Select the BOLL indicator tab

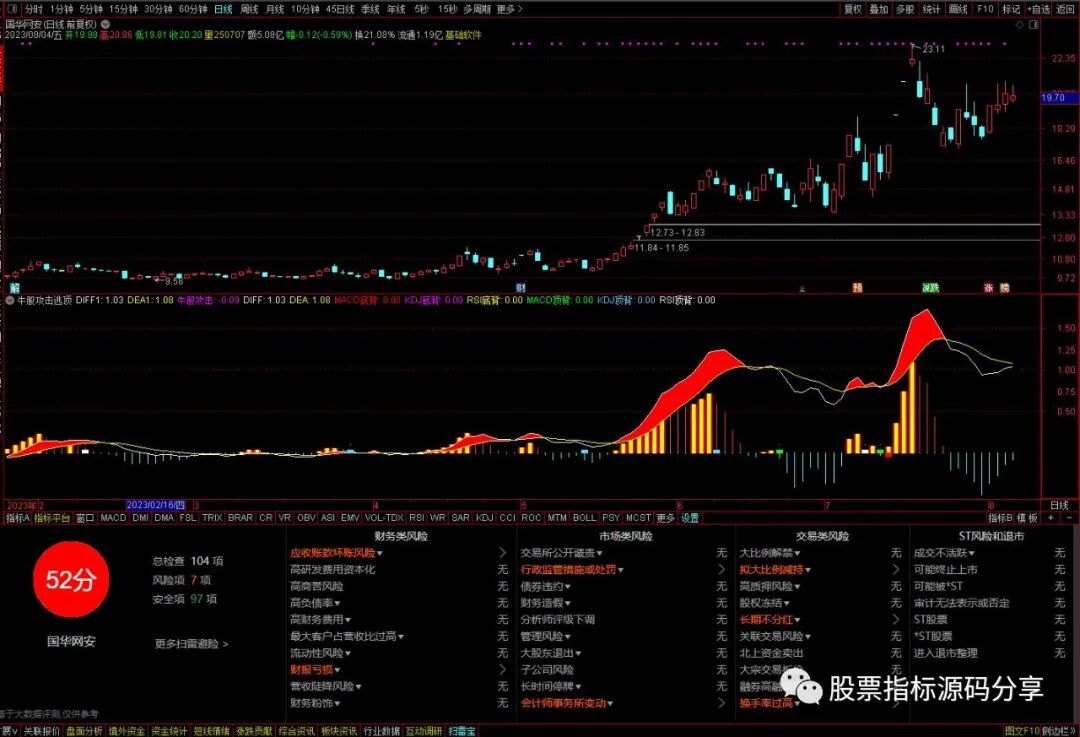click(584, 518)
